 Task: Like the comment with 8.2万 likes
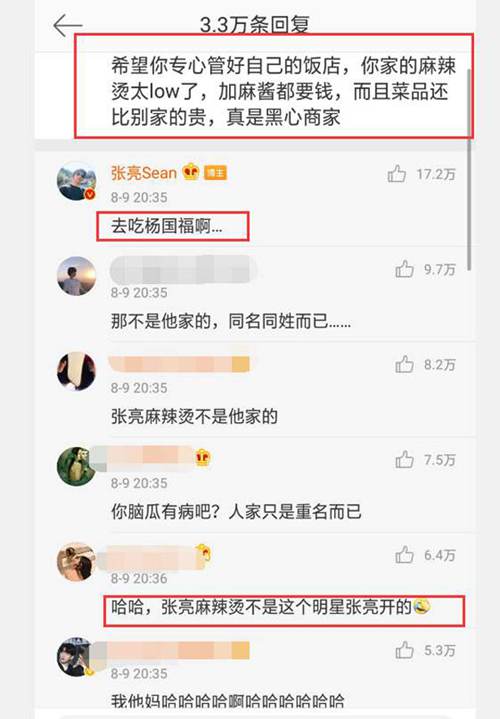(x=404, y=365)
